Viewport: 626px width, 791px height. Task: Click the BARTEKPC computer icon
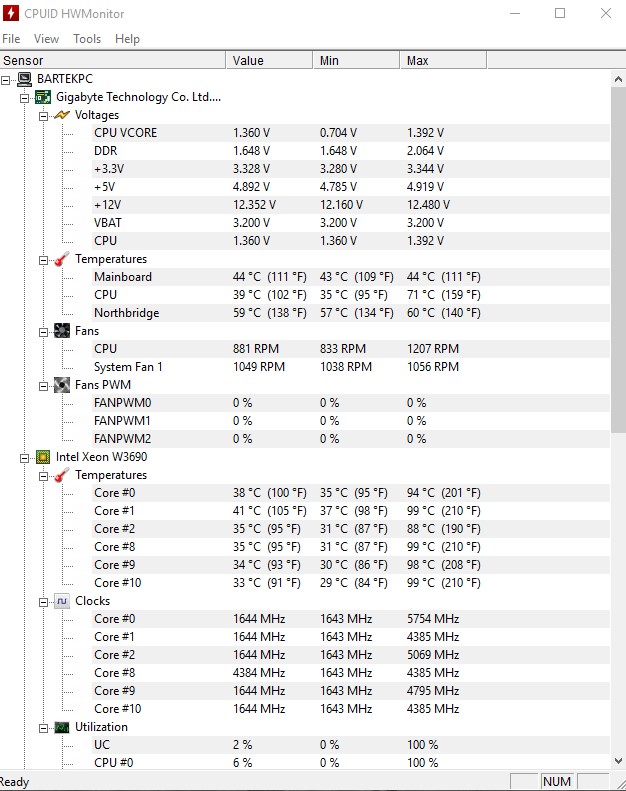[x=24, y=79]
